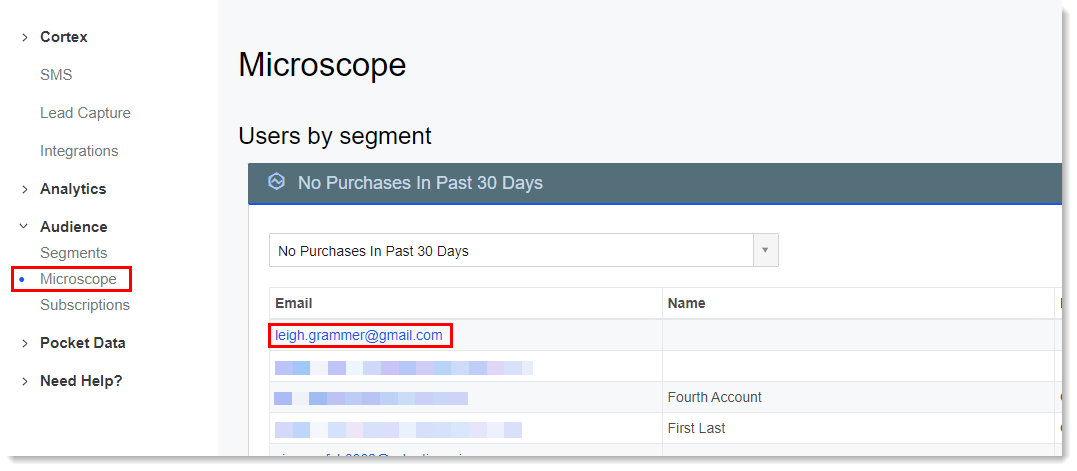Screen dimensions: 1077x471
Task: Expand the Need Help? chevron
Action: coord(24,381)
